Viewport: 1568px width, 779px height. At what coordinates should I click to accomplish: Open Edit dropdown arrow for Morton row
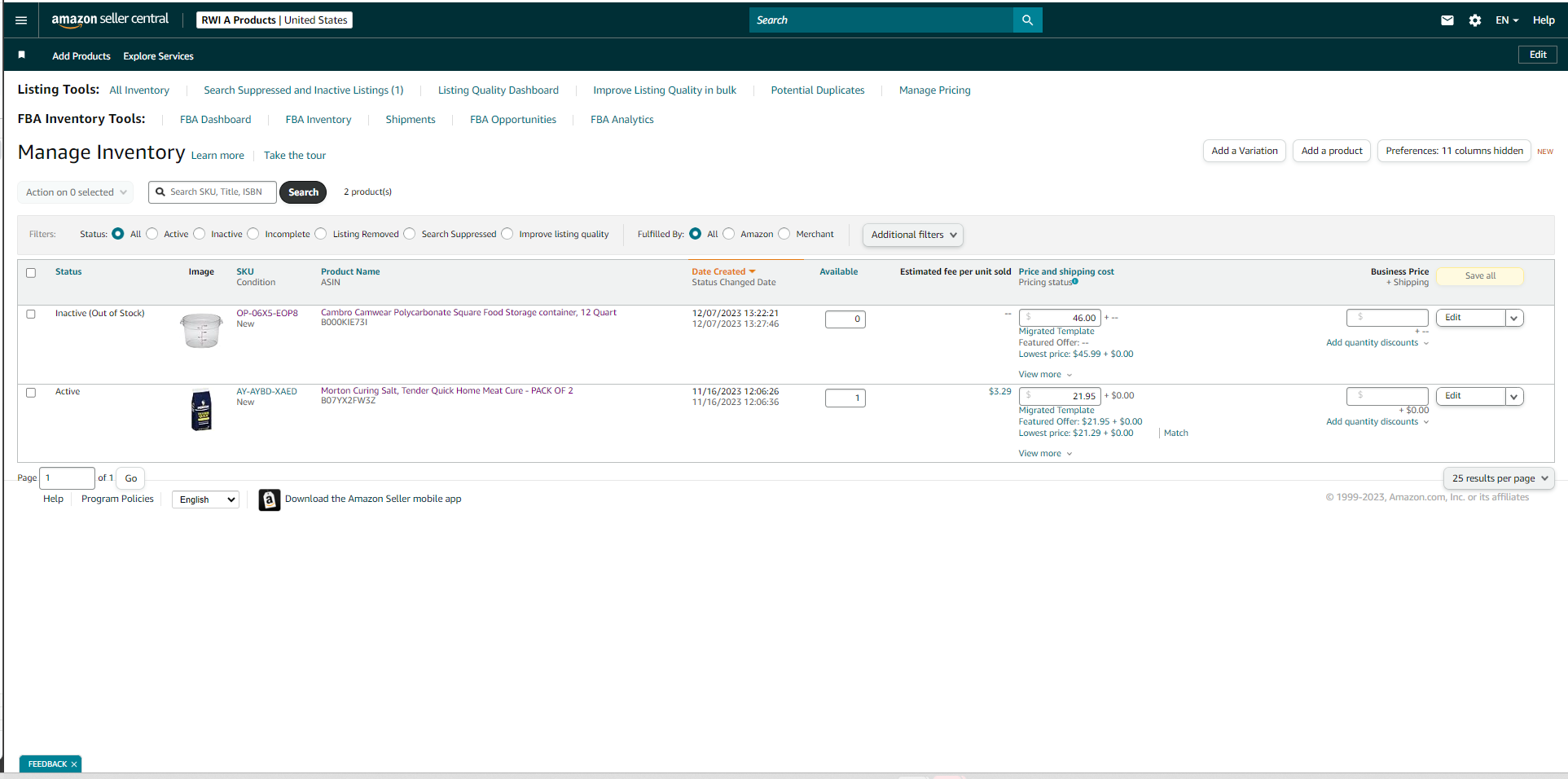click(1514, 397)
